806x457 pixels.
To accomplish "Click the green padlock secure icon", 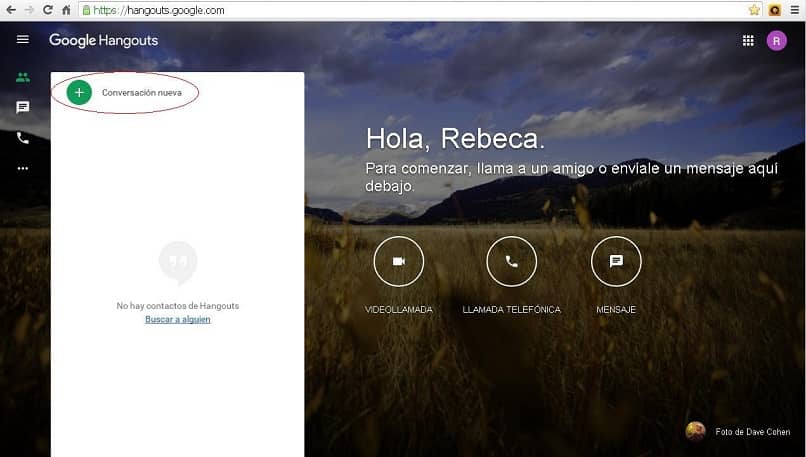I will (x=86, y=10).
